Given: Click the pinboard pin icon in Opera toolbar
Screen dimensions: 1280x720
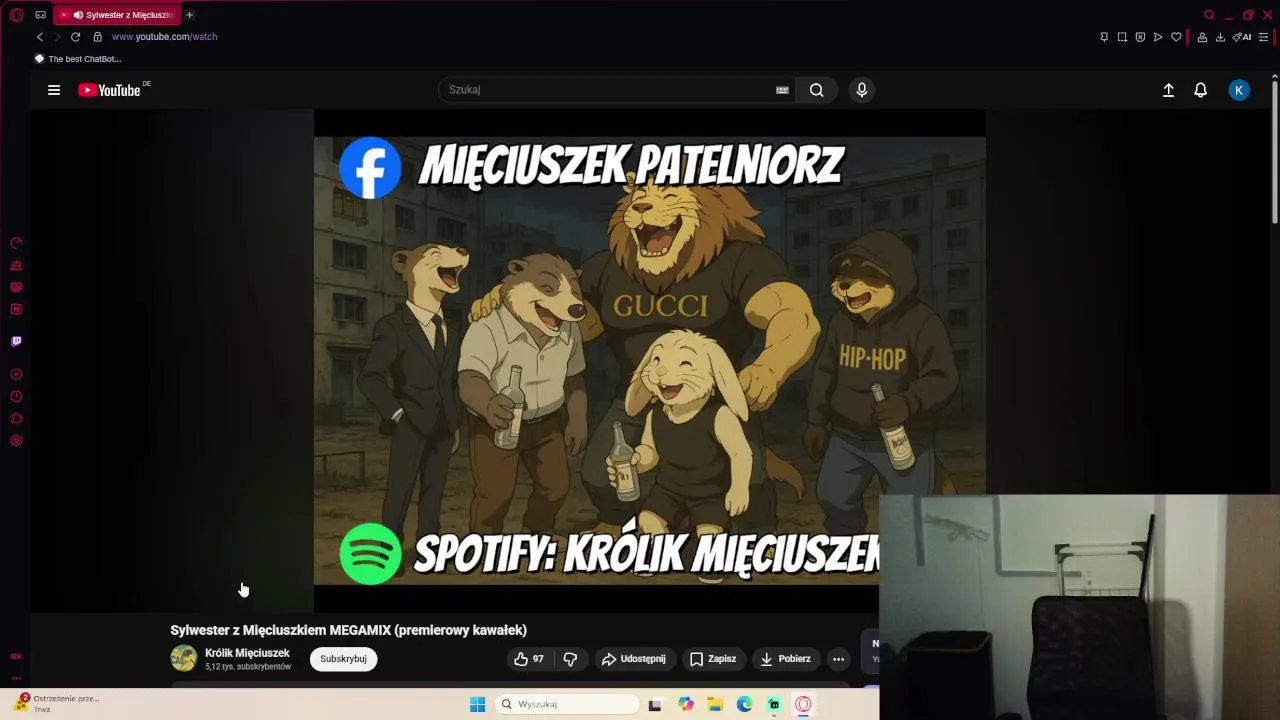Looking at the screenshot, I should pos(1104,37).
